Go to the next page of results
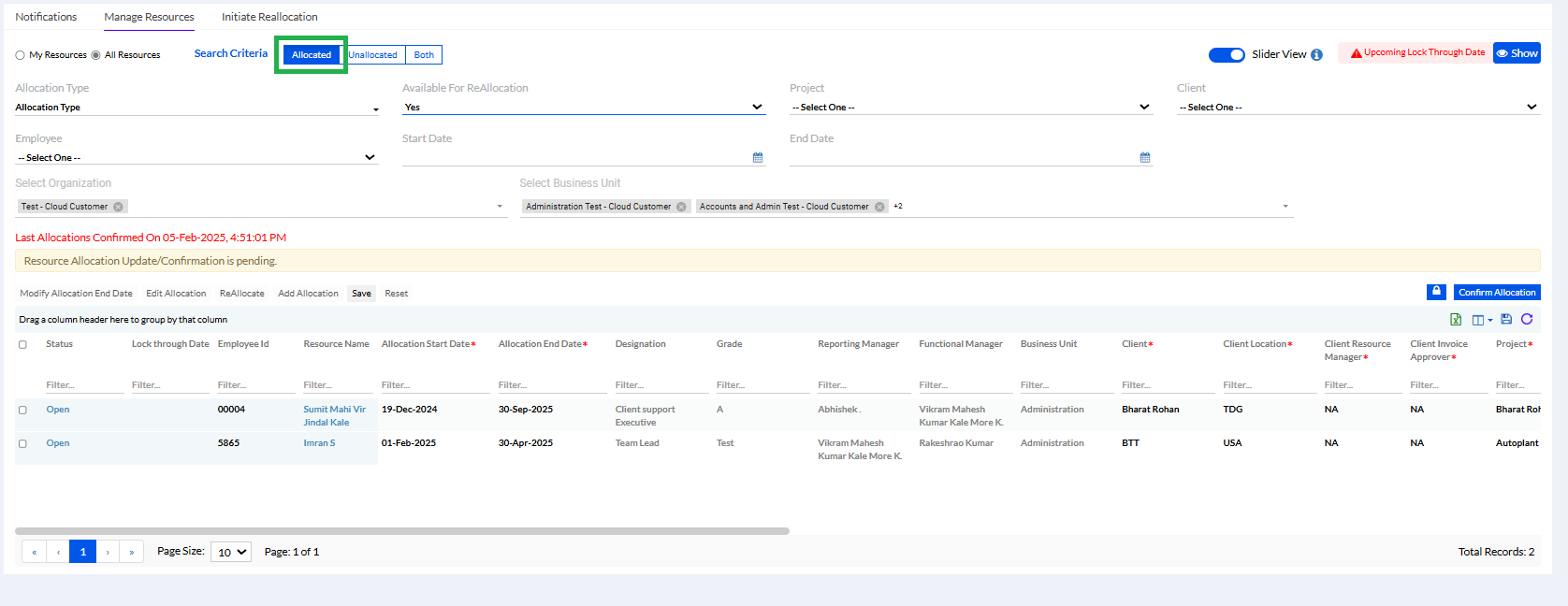The width and height of the screenshot is (1568, 606). (x=108, y=552)
